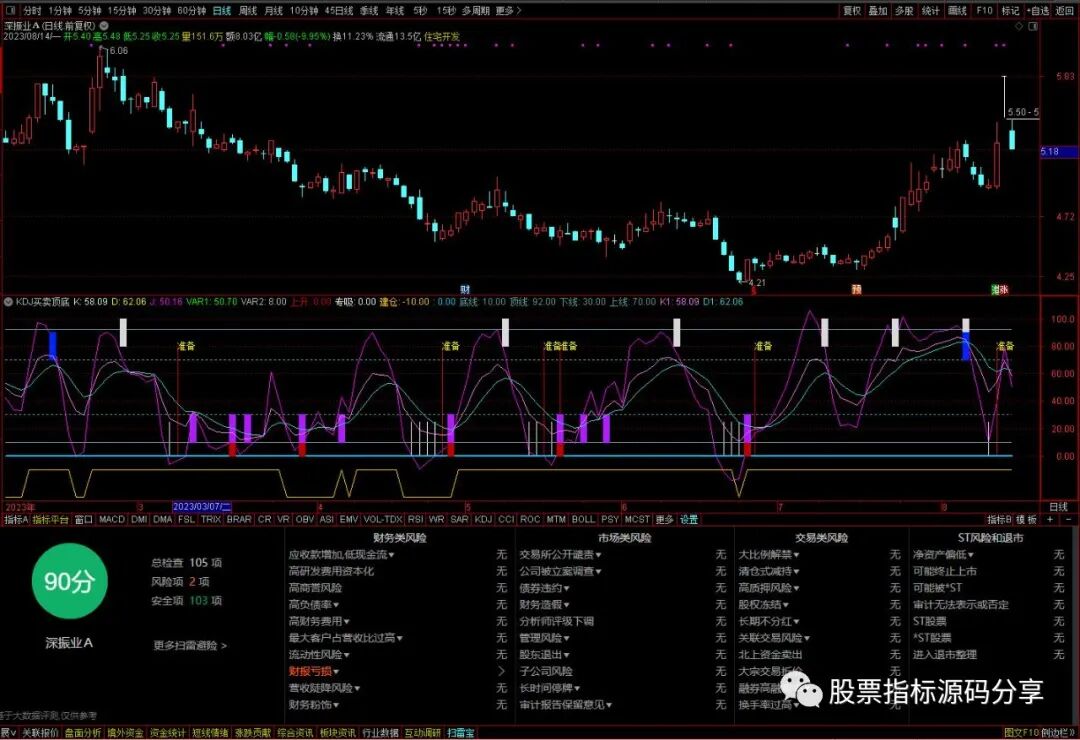Add stock via +自选

coord(1038,10)
